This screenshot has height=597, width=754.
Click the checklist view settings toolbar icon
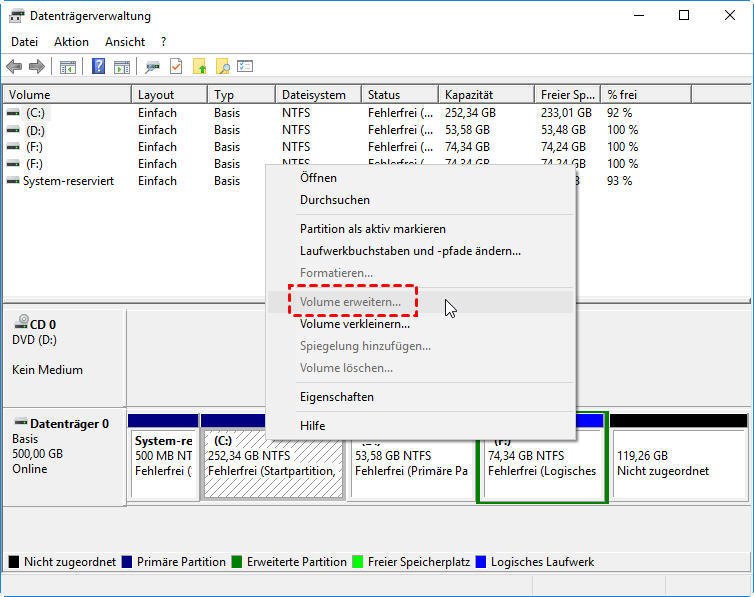245,66
